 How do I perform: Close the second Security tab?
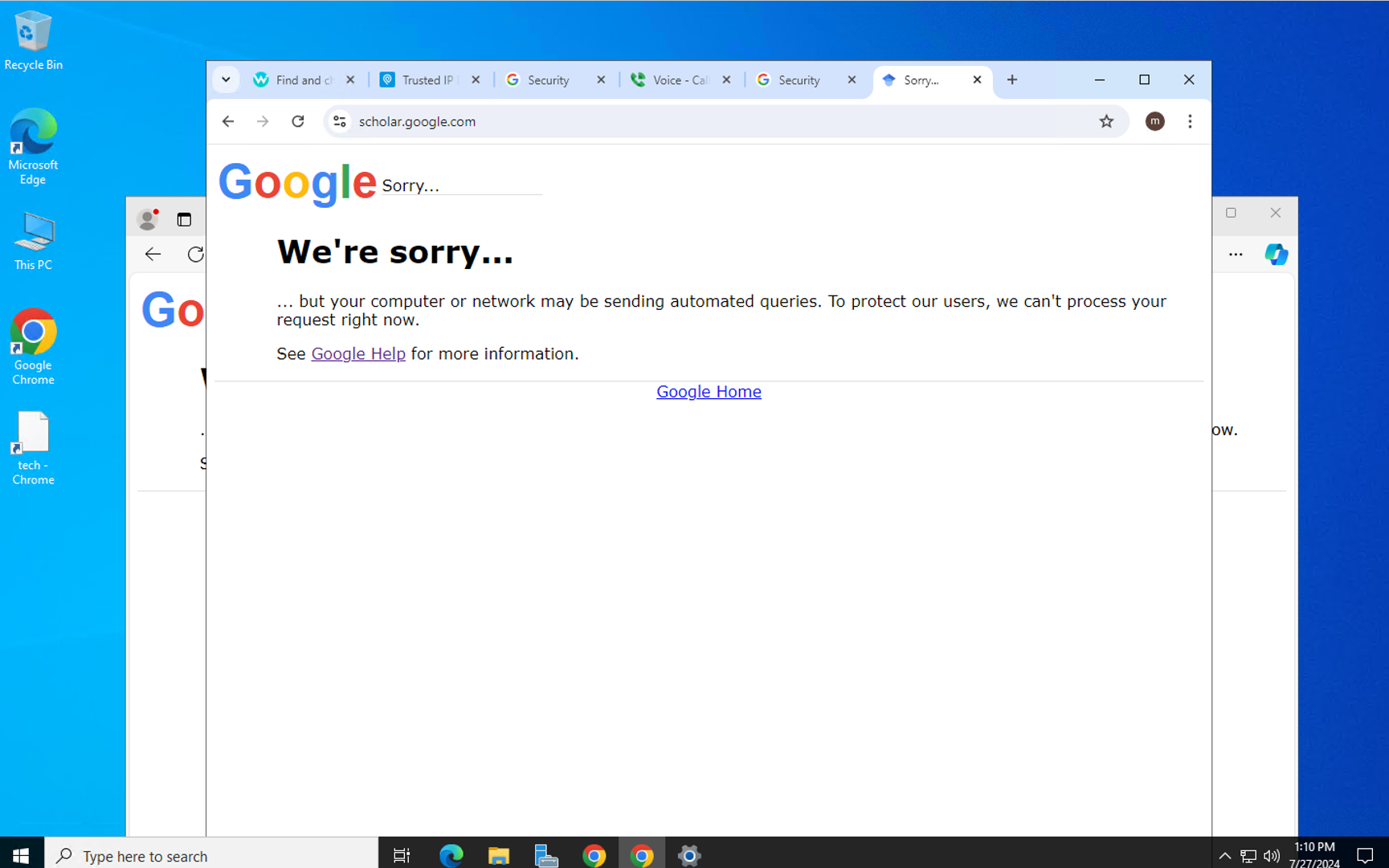click(852, 79)
